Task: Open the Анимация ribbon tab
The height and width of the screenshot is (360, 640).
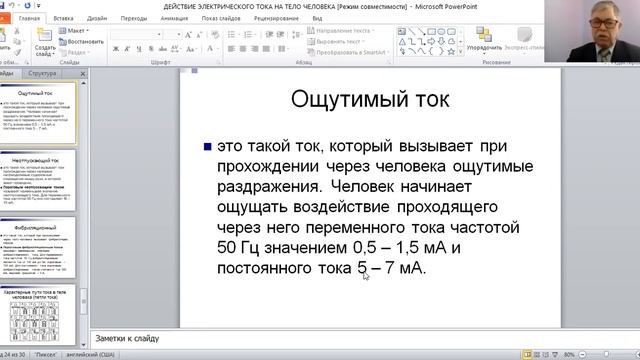Action: pyautogui.click(x=174, y=18)
